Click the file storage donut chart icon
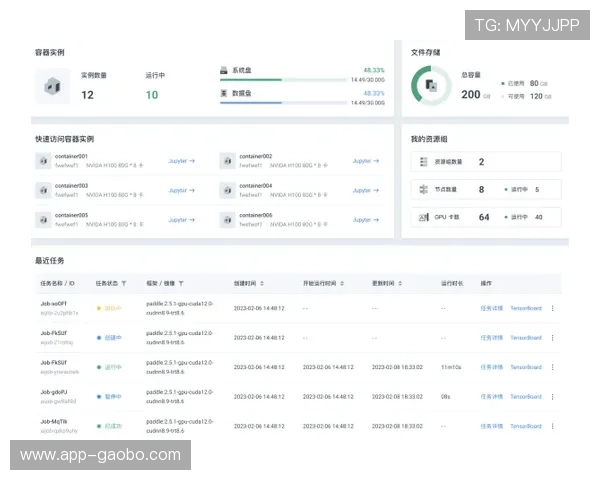This screenshot has width=600, height=480. [x=429, y=86]
